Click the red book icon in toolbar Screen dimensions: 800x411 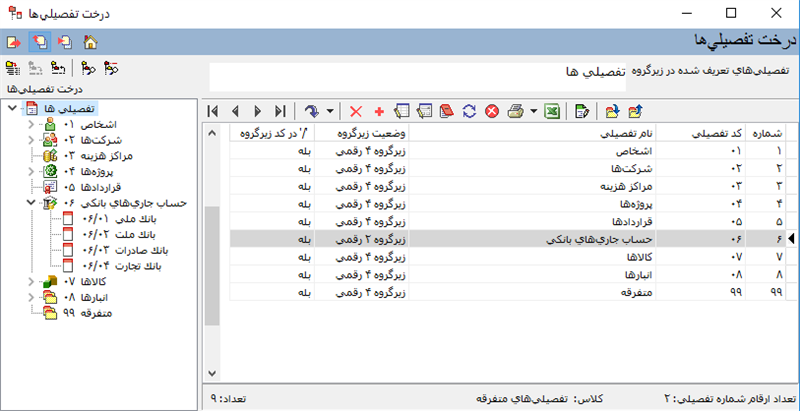(x=447, y=111)
